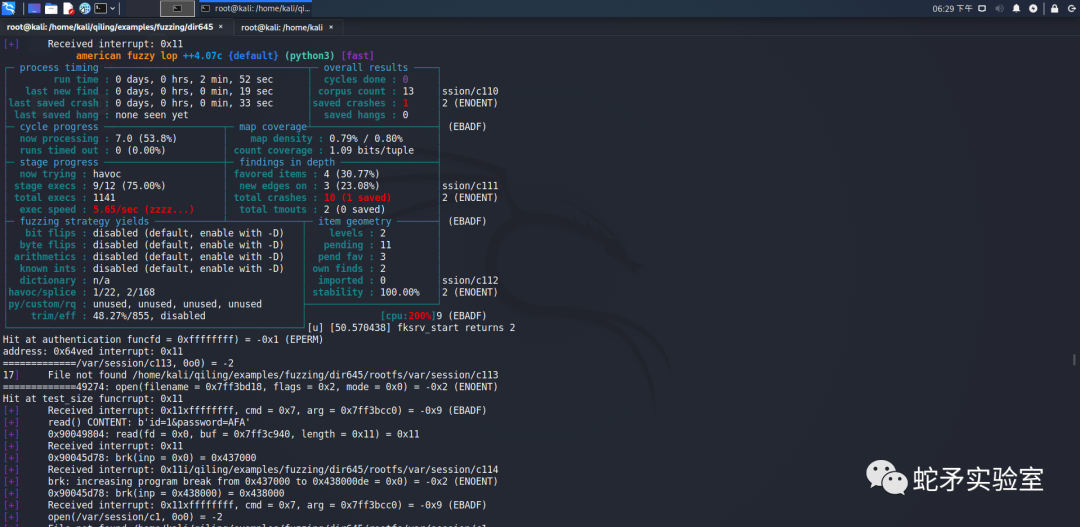Click 'last saved hang : none seen yet'
1080x527 pixels.
point(101,115)
